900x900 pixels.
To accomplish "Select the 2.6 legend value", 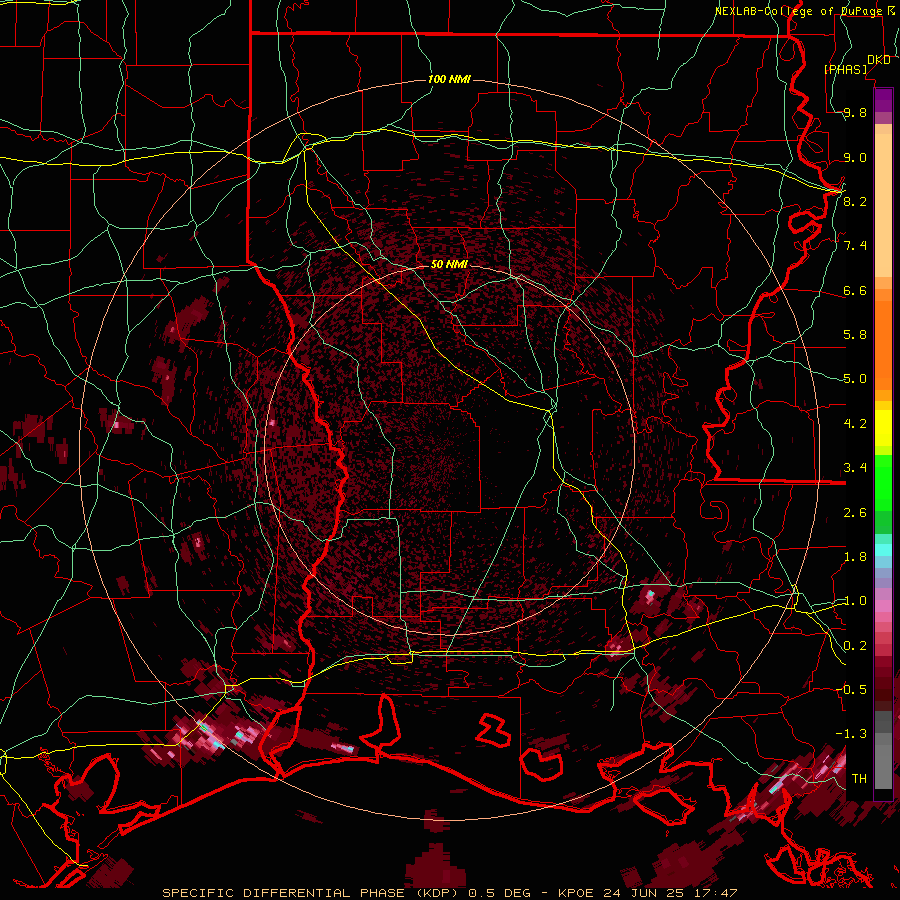I will [855, 512].
